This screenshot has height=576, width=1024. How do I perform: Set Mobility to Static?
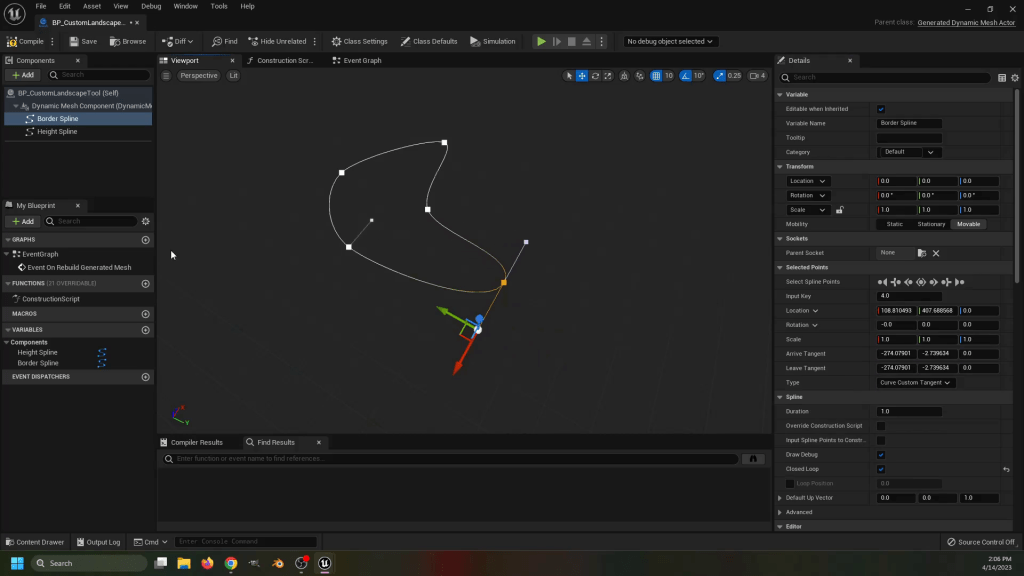(894, 224)
